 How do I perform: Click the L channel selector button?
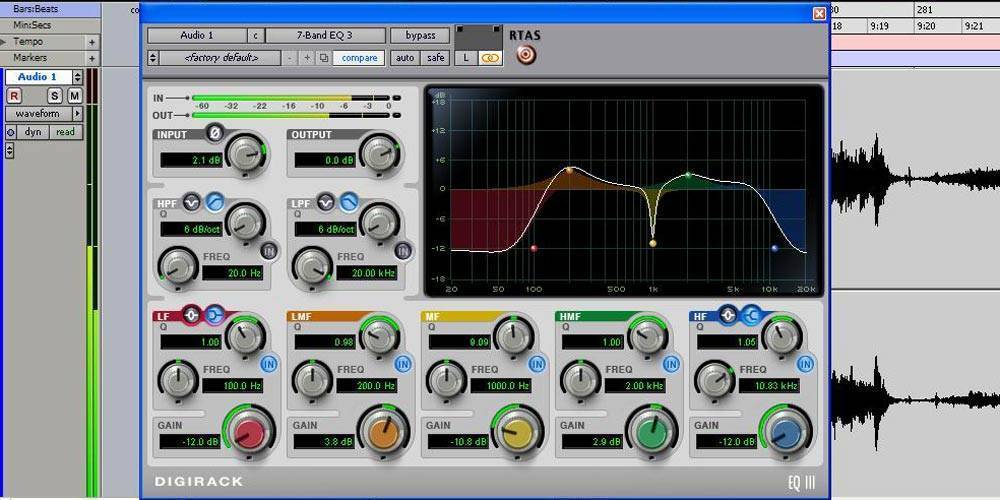tap(466, 57)
